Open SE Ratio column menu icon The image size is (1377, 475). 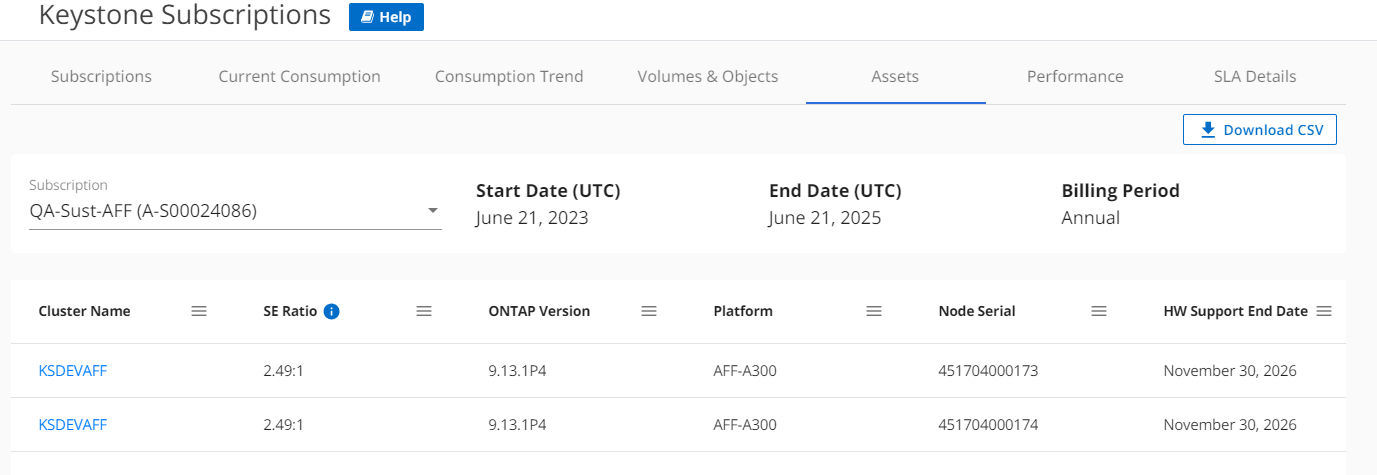(x=424, y=311)
